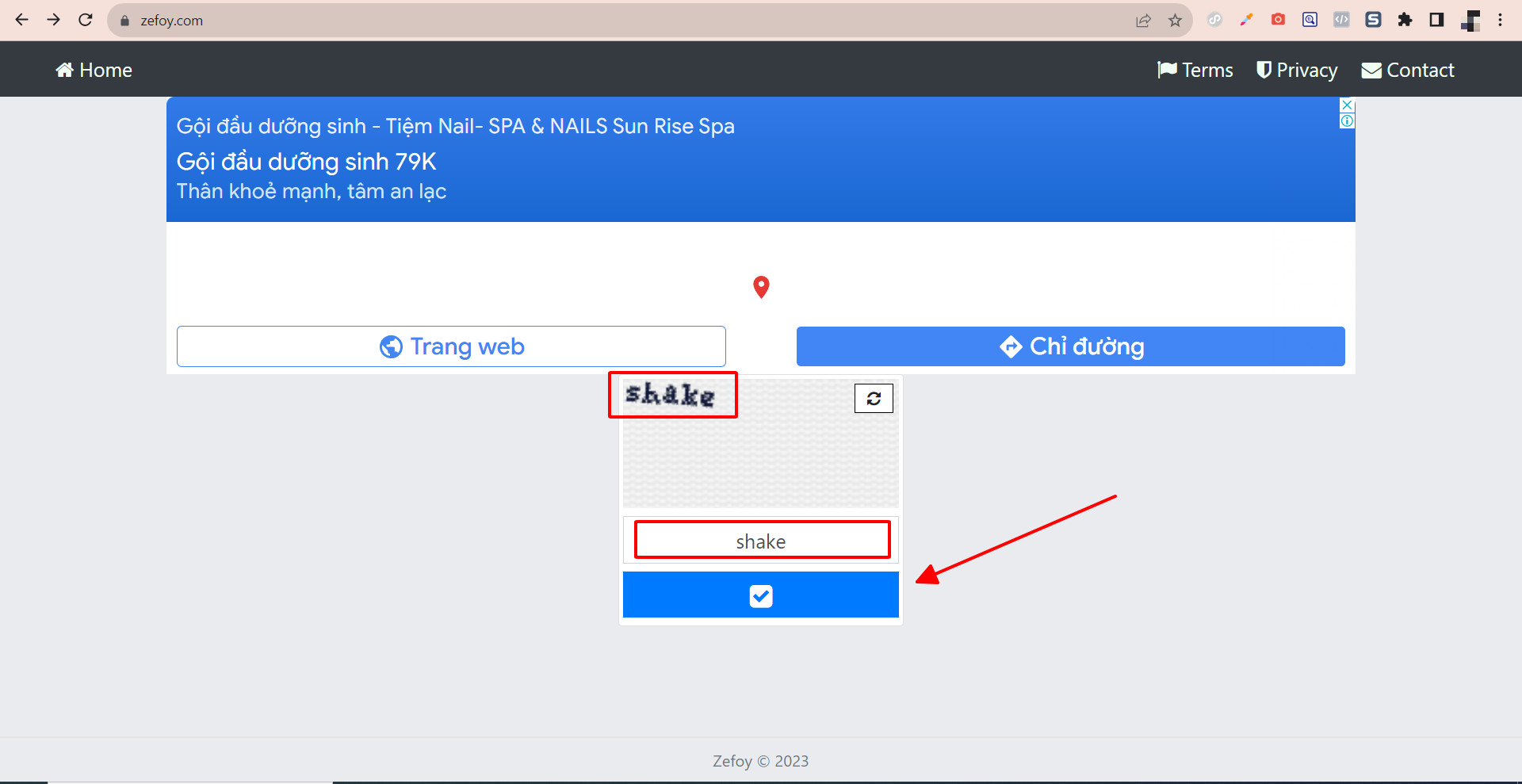This screenshot has width=1522, height=784.
Task: Click the Chỉ đường button
Action: pos(1071,346)
